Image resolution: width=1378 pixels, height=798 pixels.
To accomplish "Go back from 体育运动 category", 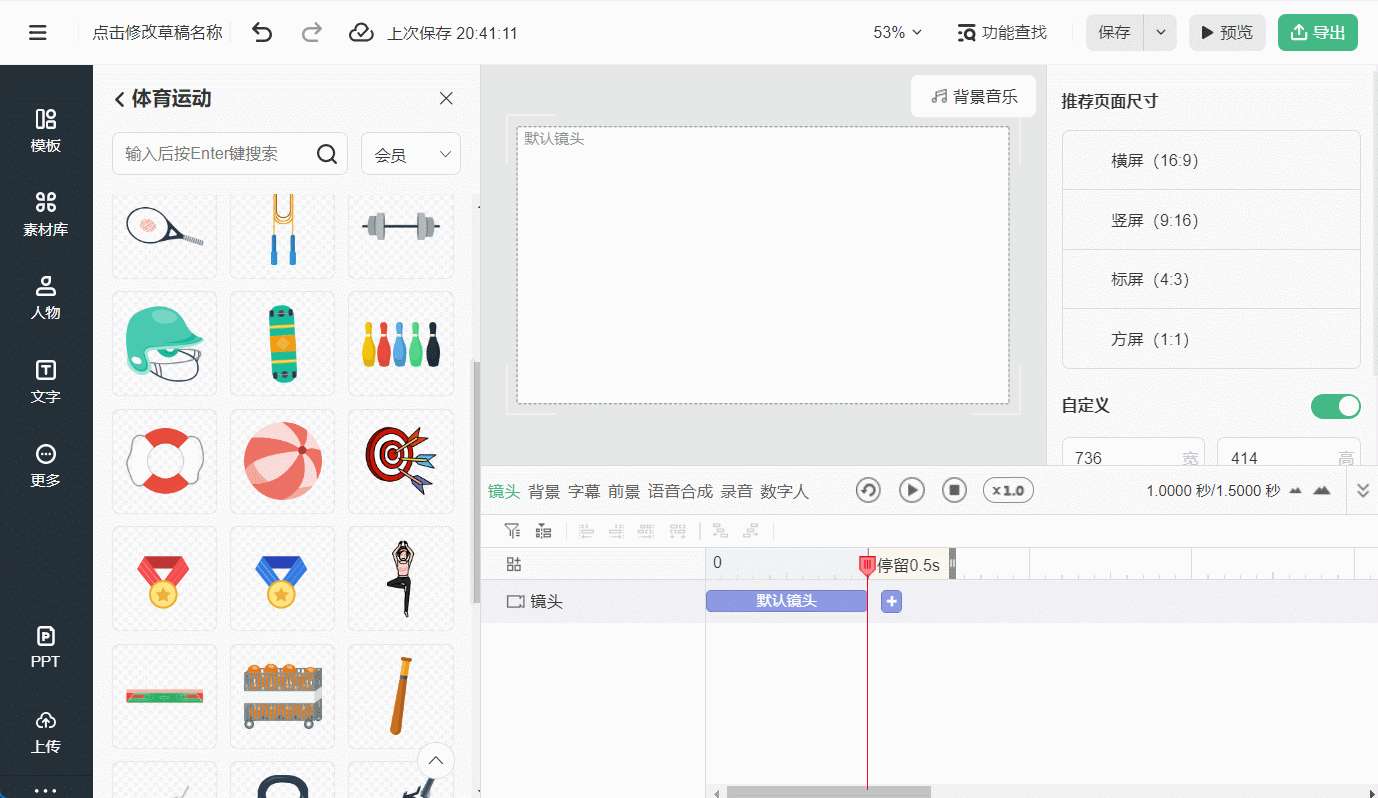I will point(120,99).
